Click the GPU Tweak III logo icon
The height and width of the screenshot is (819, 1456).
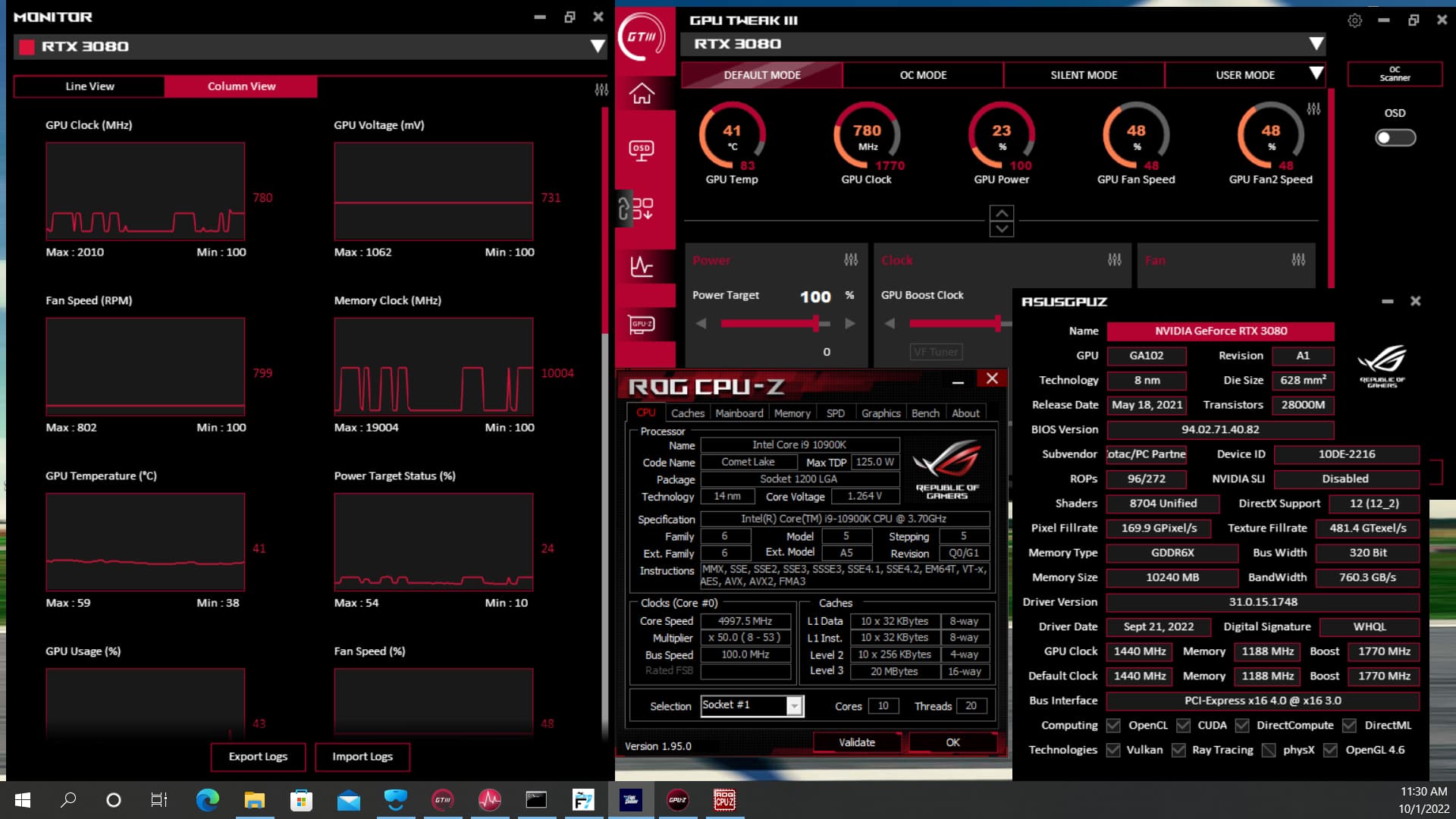click(x=642, y=36)
